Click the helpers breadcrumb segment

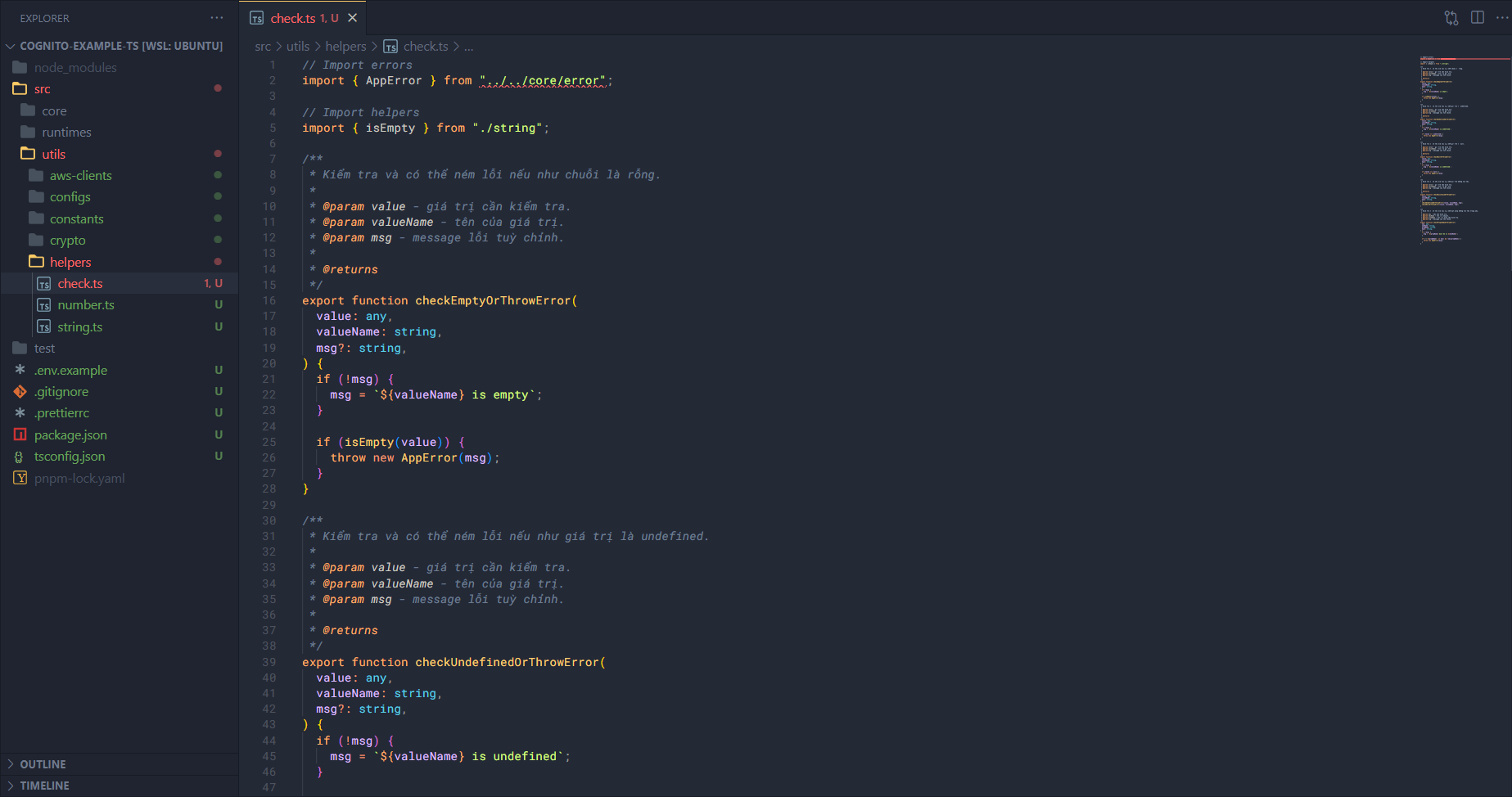pos(345,47)
